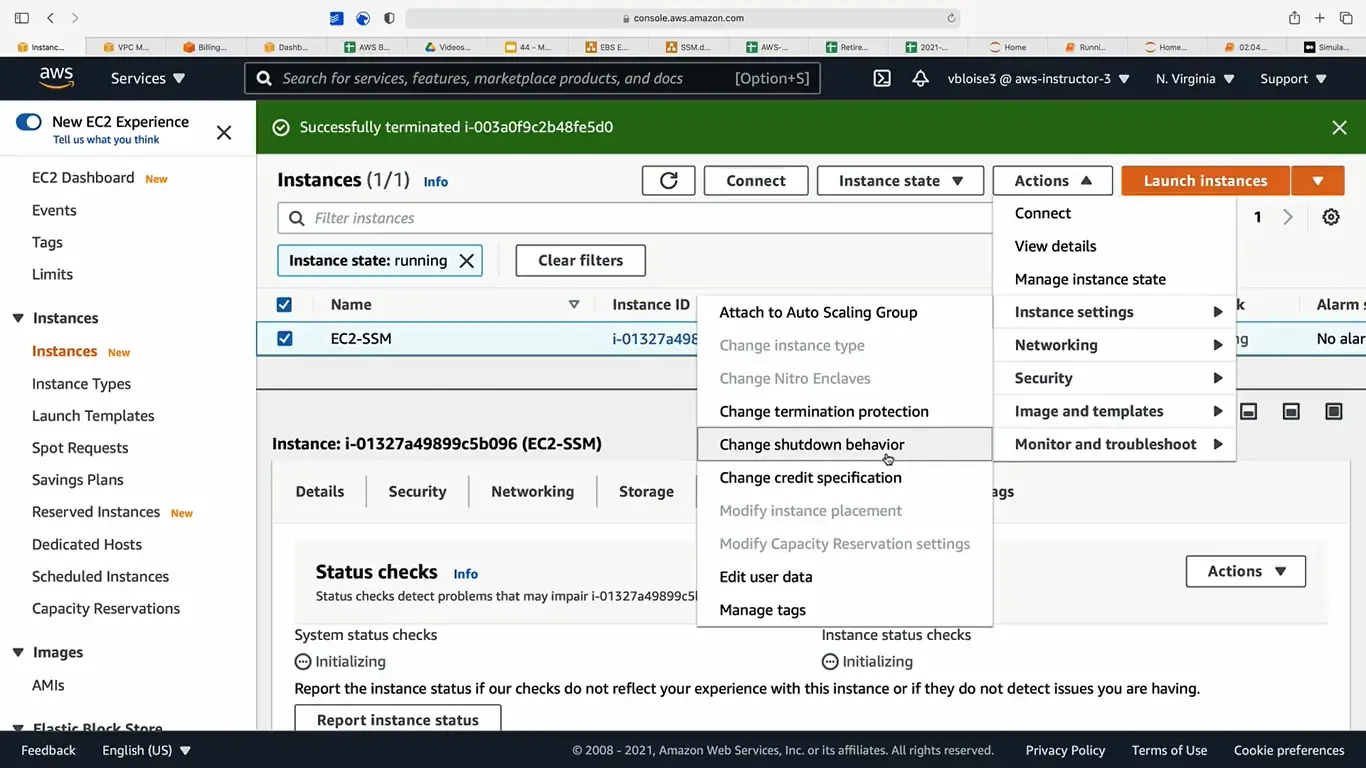Open the Services dropdown
This screenshot has width=1366, height=768.
click(x=148, y=78)
